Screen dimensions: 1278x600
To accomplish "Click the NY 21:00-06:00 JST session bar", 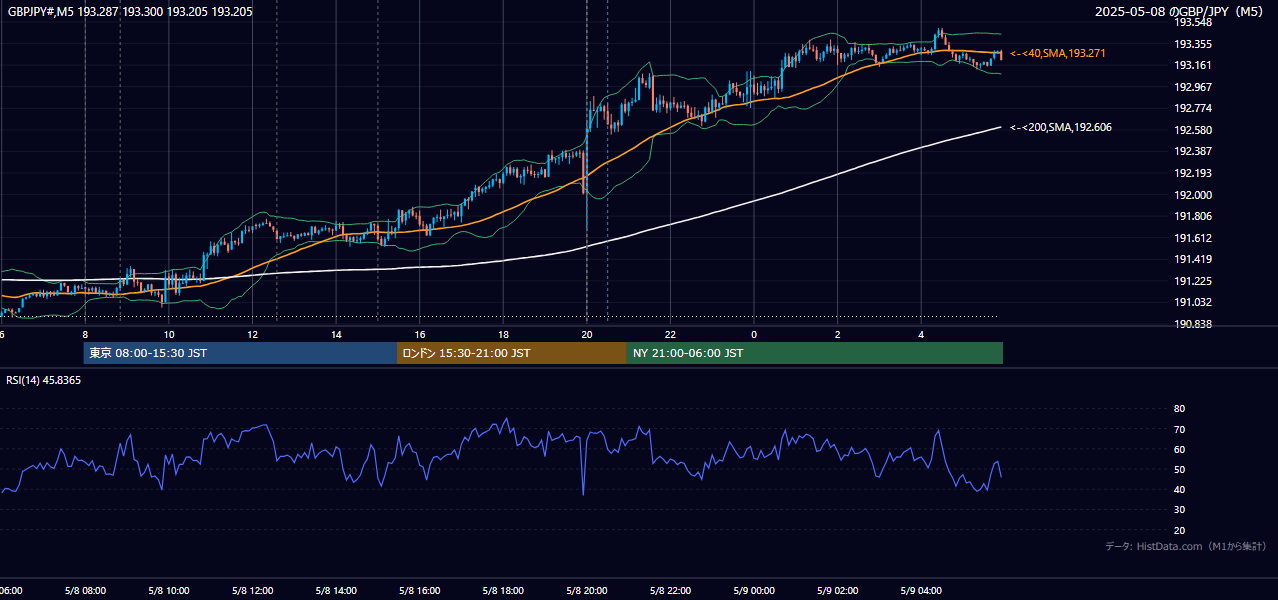I will click(815, 353).
